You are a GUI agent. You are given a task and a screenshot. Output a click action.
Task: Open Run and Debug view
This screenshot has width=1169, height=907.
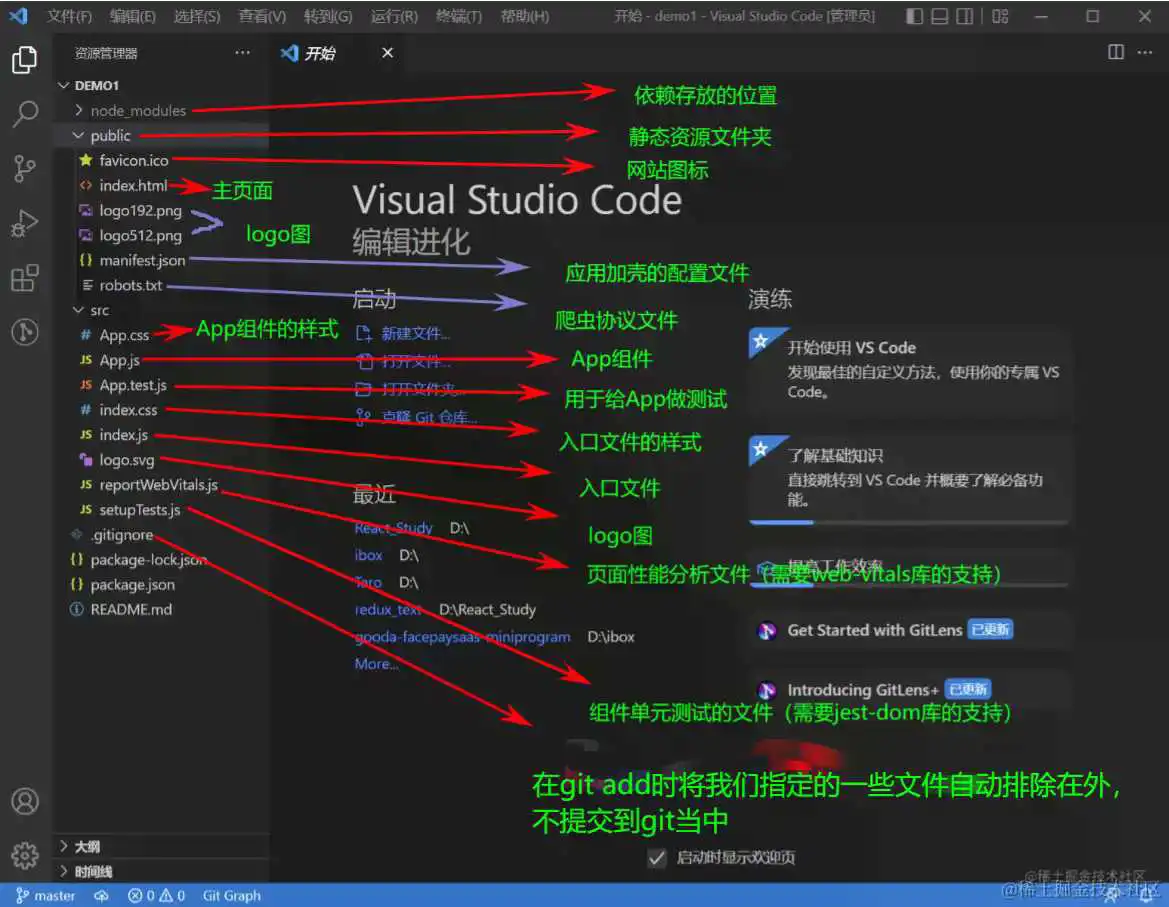(x=25, y=223)
